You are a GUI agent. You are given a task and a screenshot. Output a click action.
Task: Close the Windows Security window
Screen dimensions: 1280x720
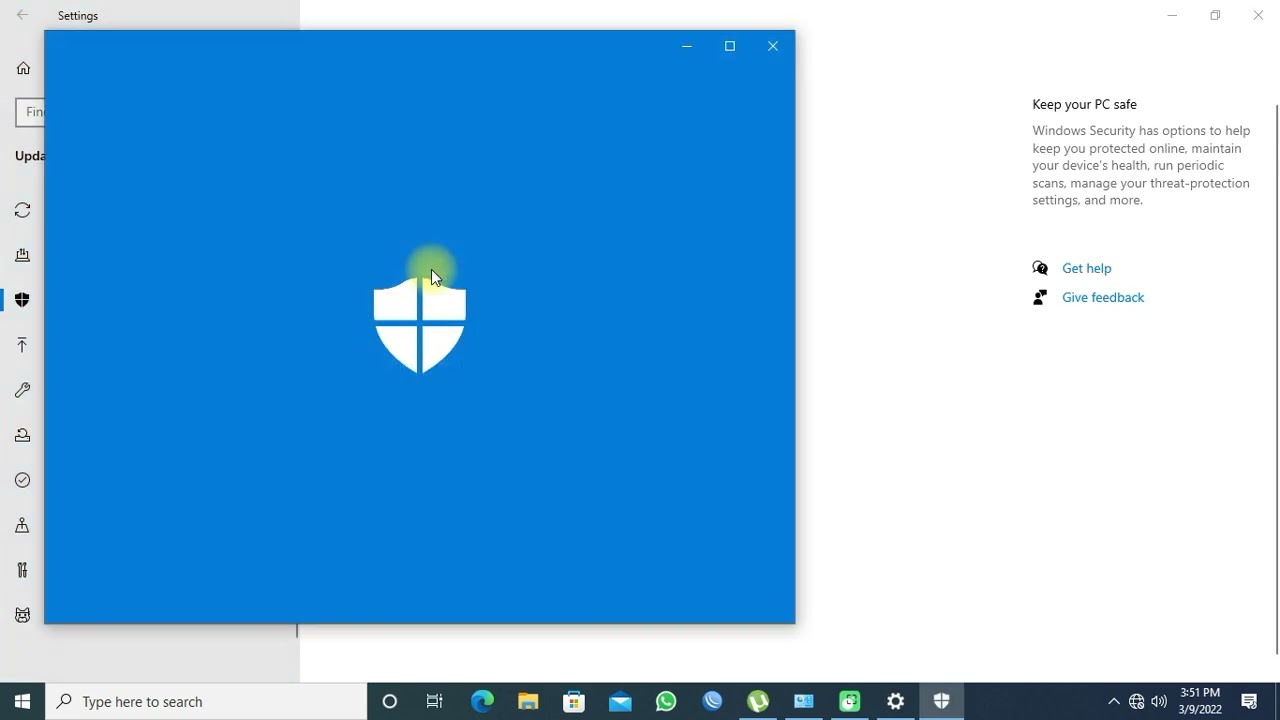[773, 46]
